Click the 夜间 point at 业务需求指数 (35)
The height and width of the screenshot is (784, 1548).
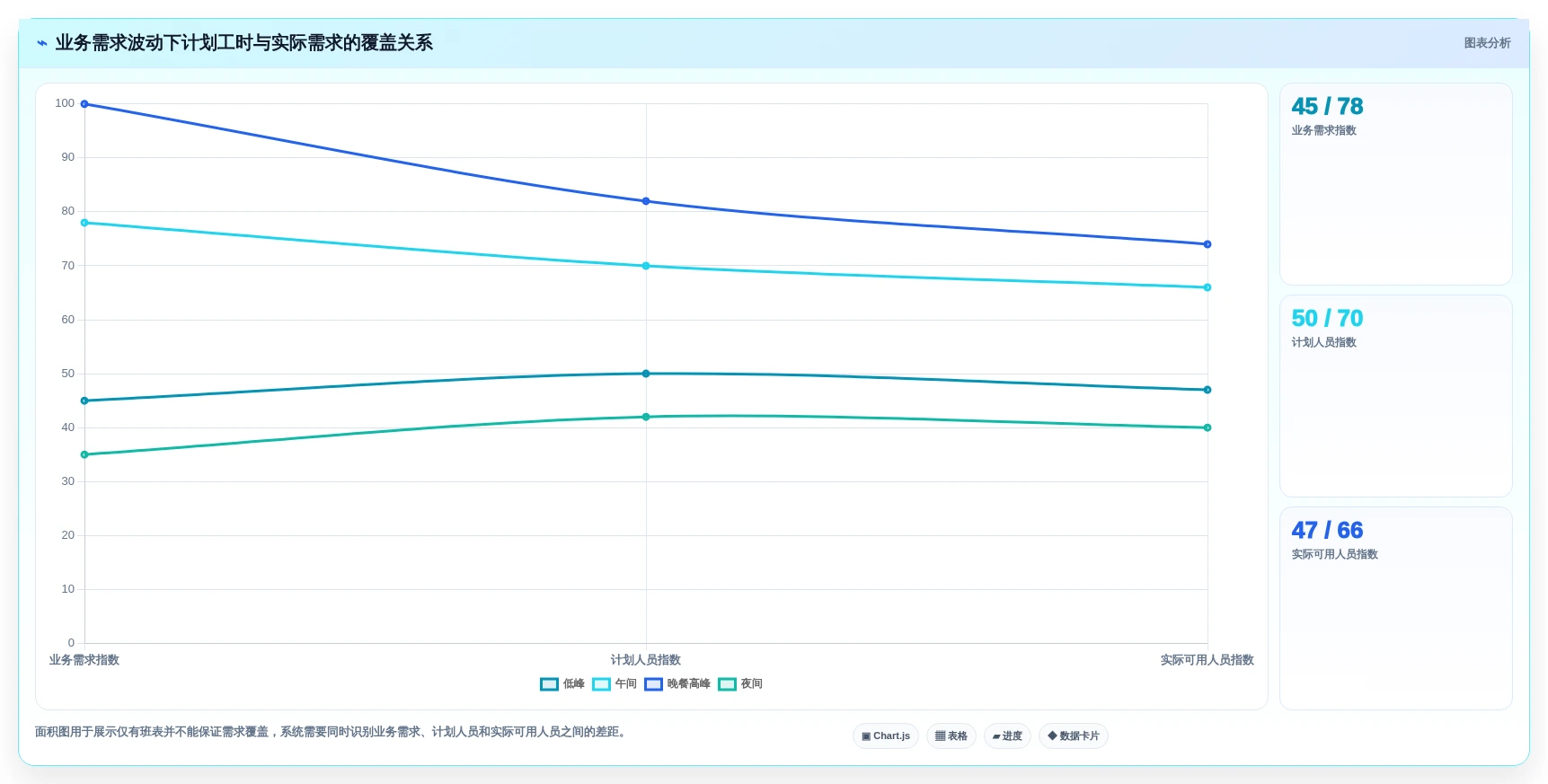pyautogui.click(x=84, y=454)
